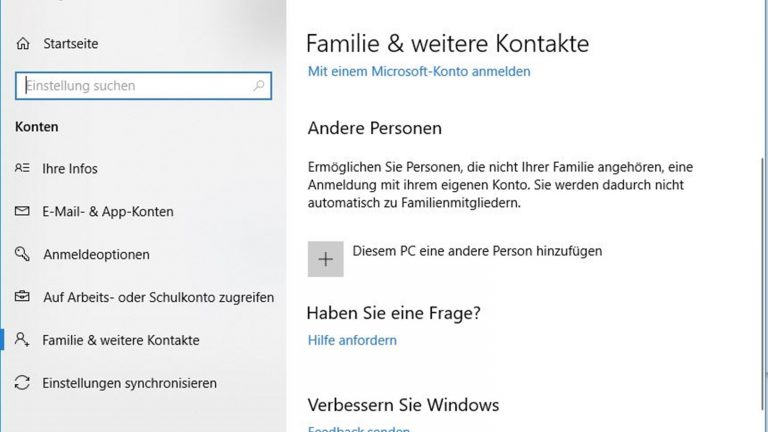Click the Anmeldeoptionen key icon
Image resolution: width=768 pixels, height=432 pixels.
pos(23,255)
